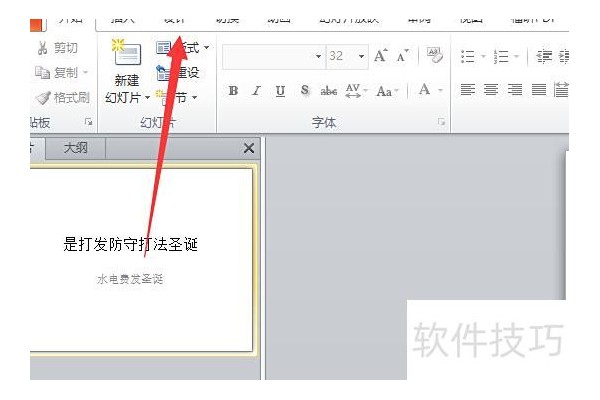
Task: Apply the font color (A) button
Action: 424,90
